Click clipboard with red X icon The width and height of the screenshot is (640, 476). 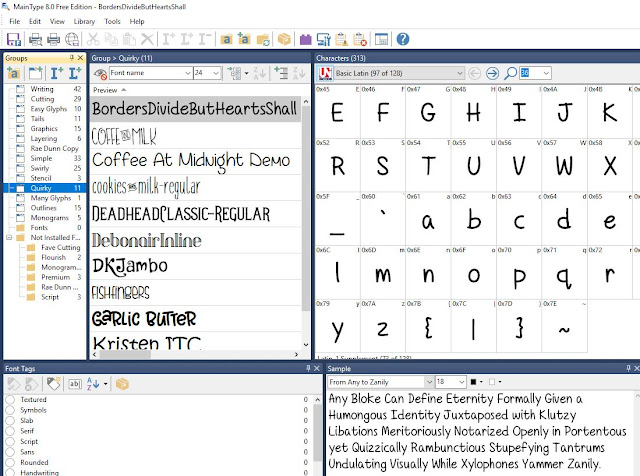tap(360, 40)
